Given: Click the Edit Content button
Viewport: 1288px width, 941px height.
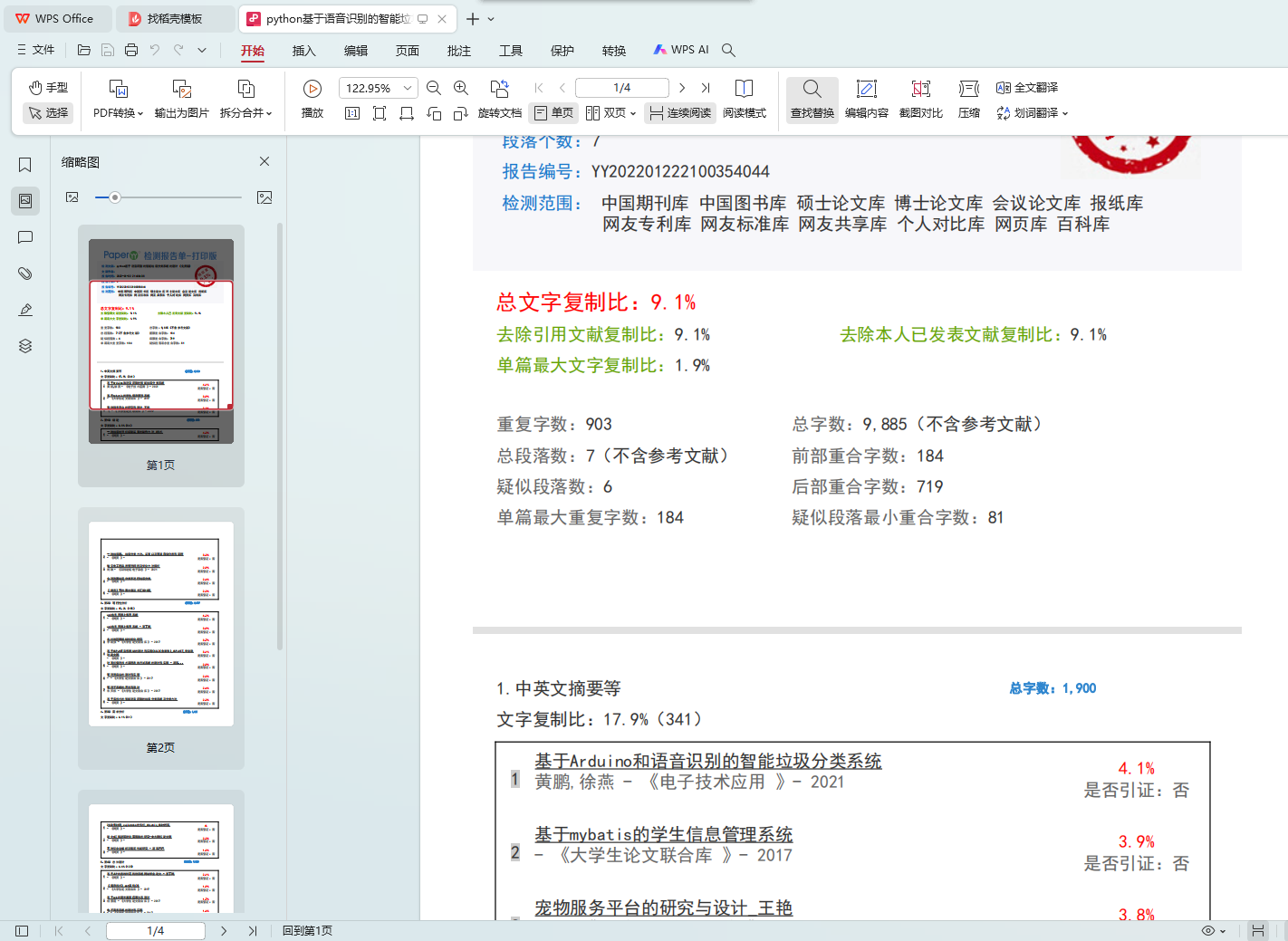Looking at the screenshot, I should pyautogui.click(x=866, y=99).
